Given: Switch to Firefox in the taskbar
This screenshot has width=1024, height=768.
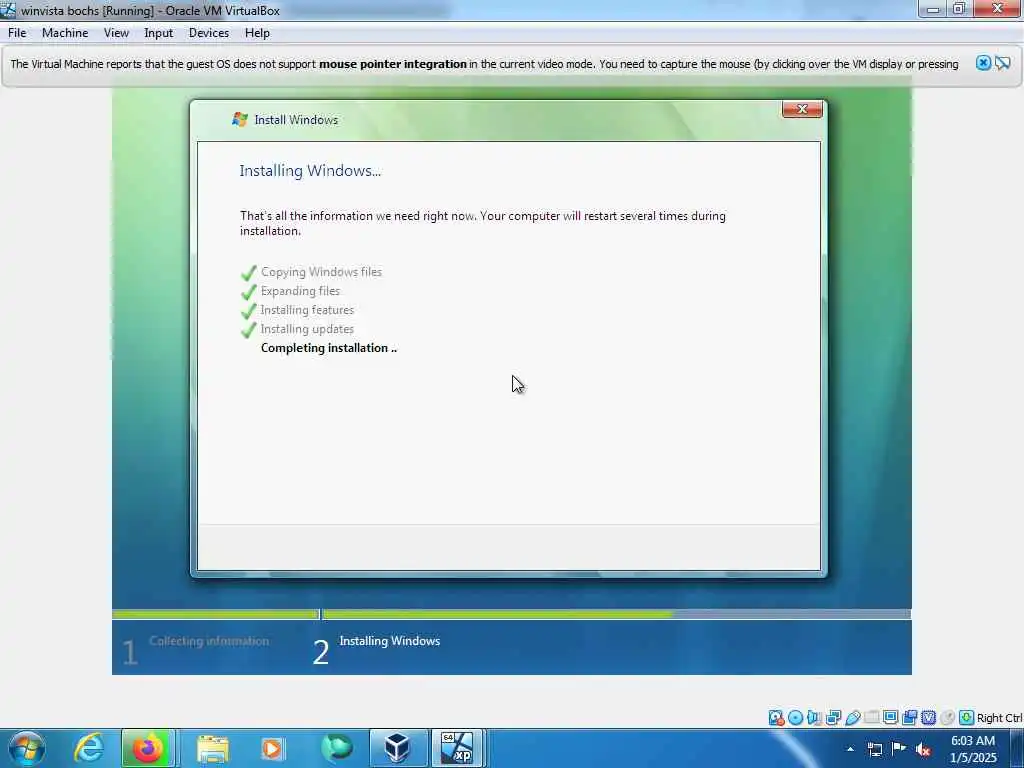Looking at the screenshot, I should [x=148, y=748].
